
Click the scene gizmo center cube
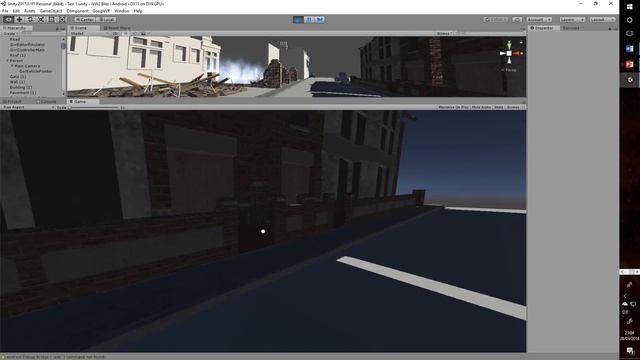[x=509, y=53]
